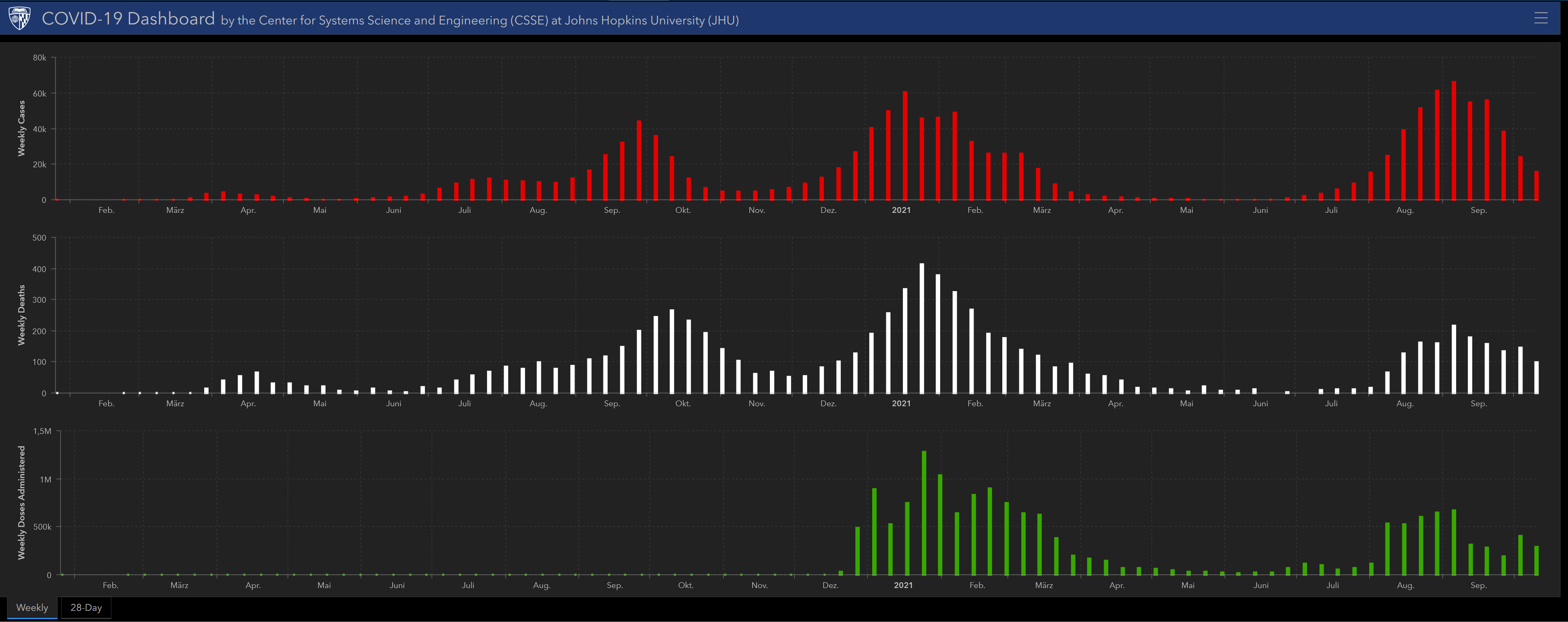Click the Okt. label under Weekly Deaths chart
The image size is (1568, 622).
683,403
